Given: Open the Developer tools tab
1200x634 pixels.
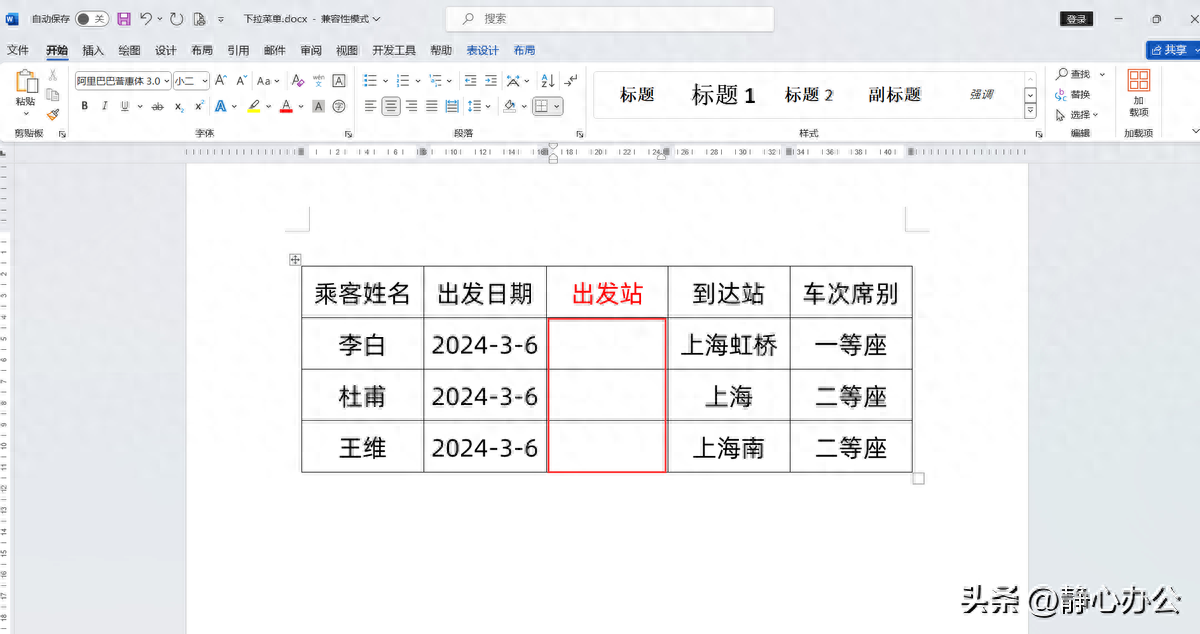Looking at the screenshot, I should click(x=394, y=50).
